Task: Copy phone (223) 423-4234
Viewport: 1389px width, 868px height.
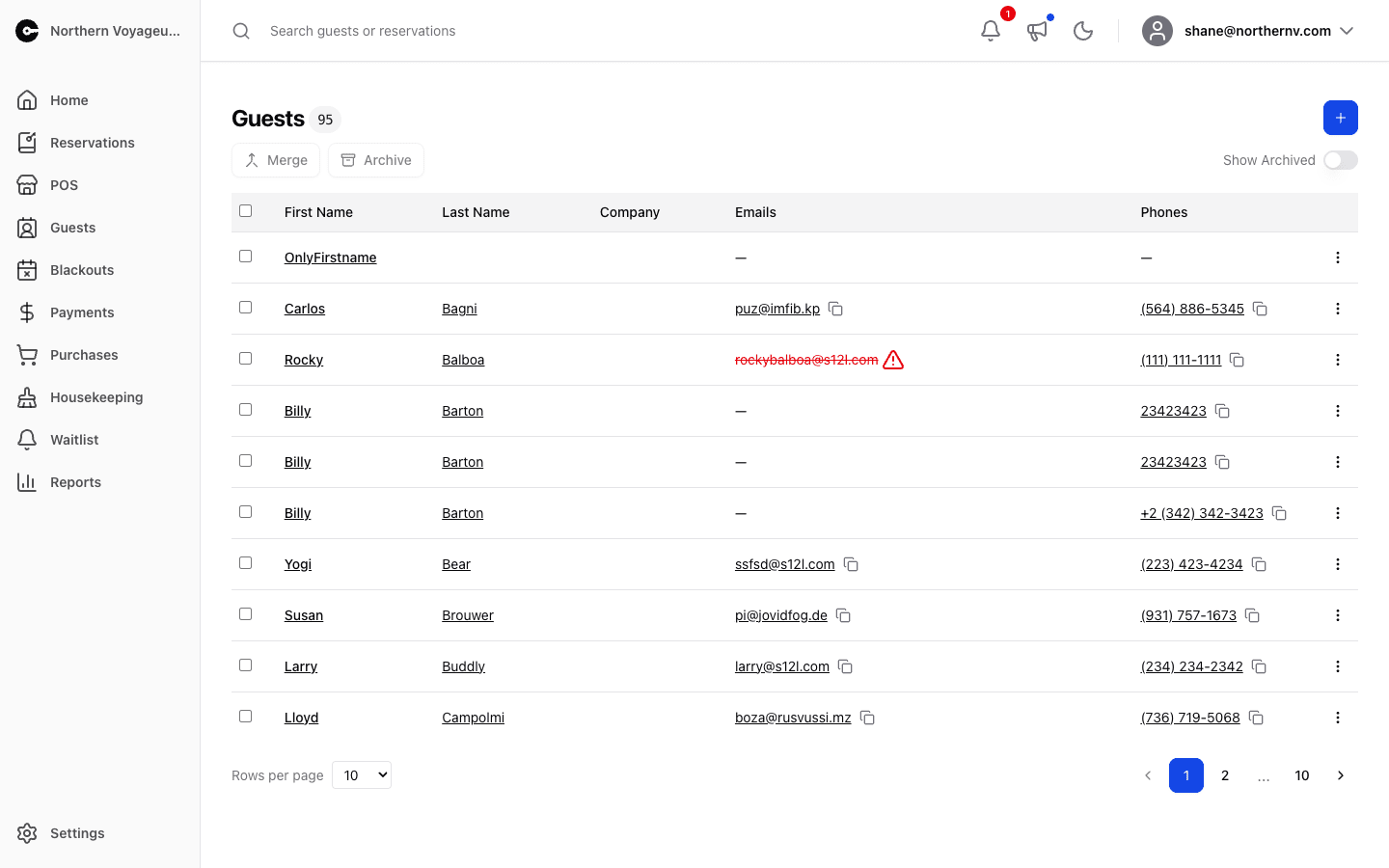Action: click(1259, 564)
